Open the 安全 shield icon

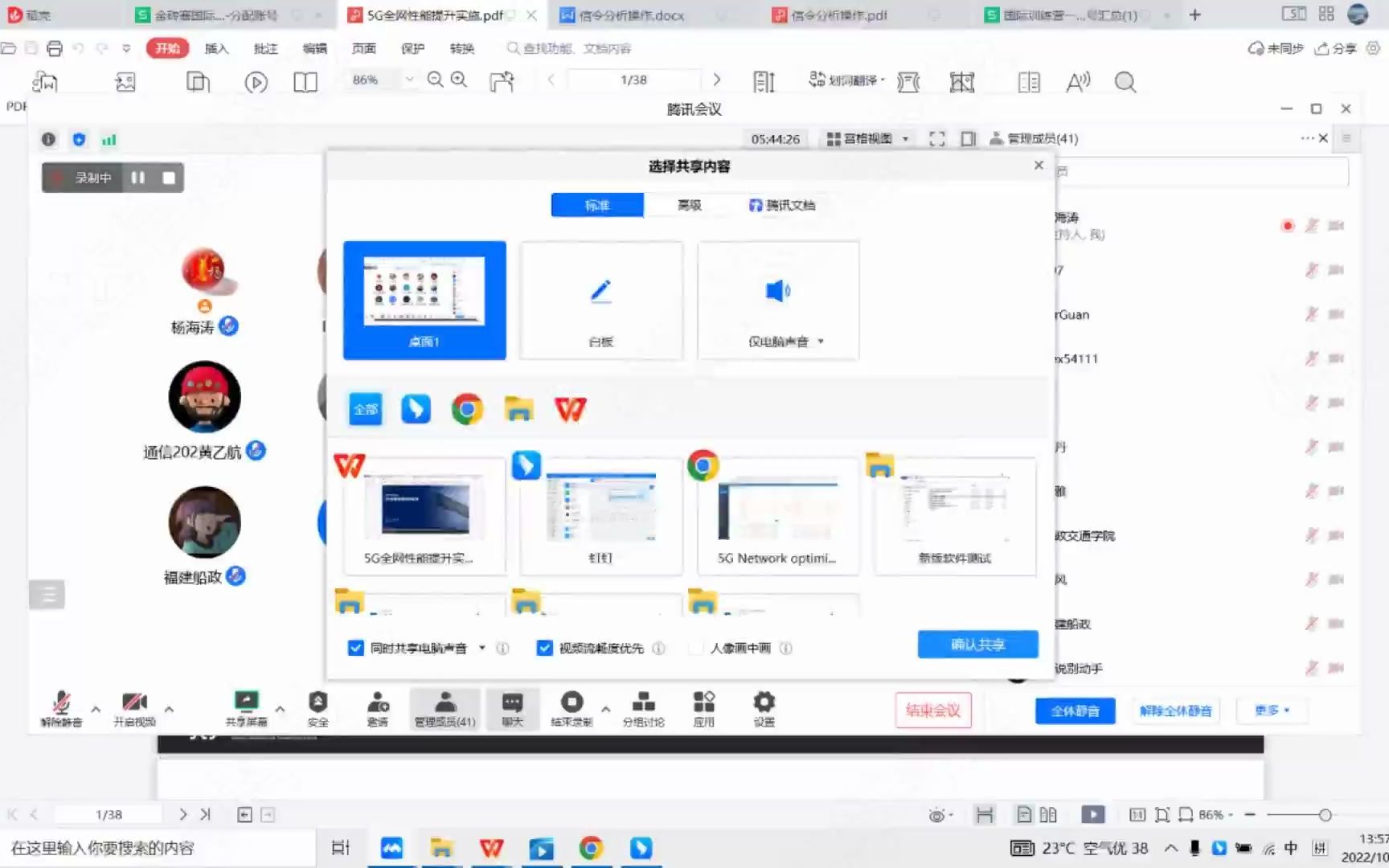click(318, 708)
